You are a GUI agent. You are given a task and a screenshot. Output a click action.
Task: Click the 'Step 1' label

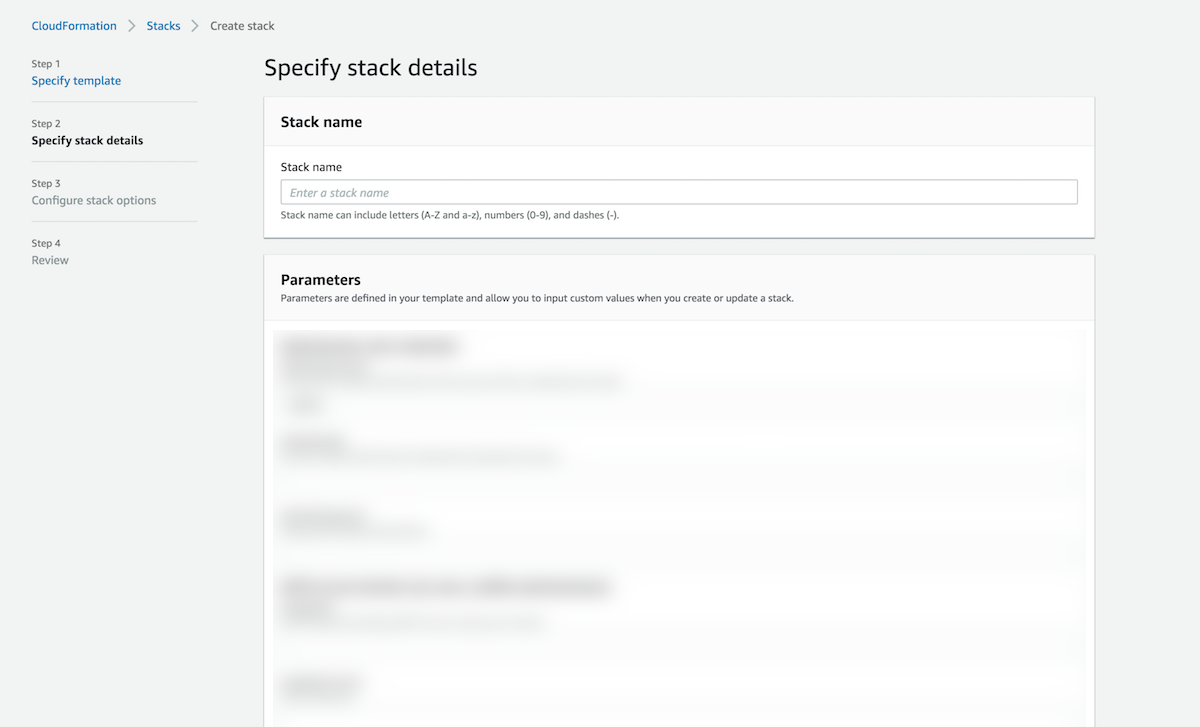pyautogui.click(x=46, y=64)
